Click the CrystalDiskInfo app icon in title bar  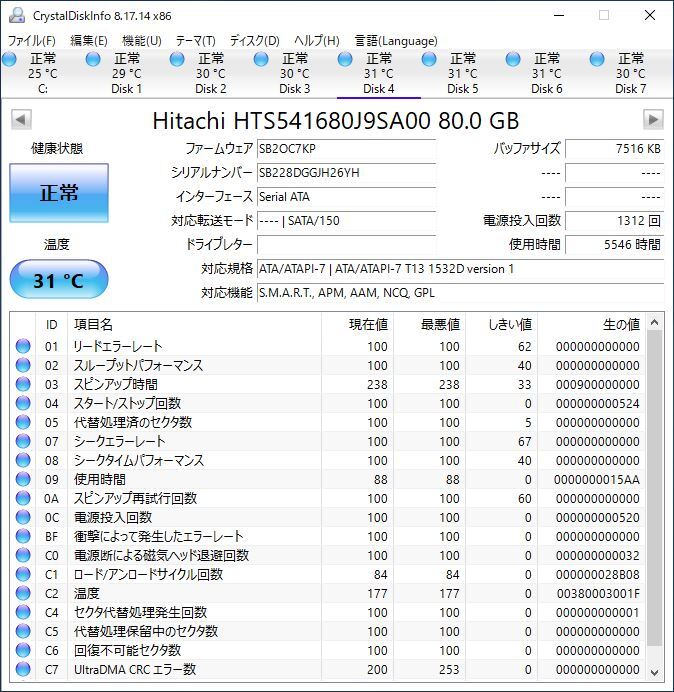(x=17, y=15)
